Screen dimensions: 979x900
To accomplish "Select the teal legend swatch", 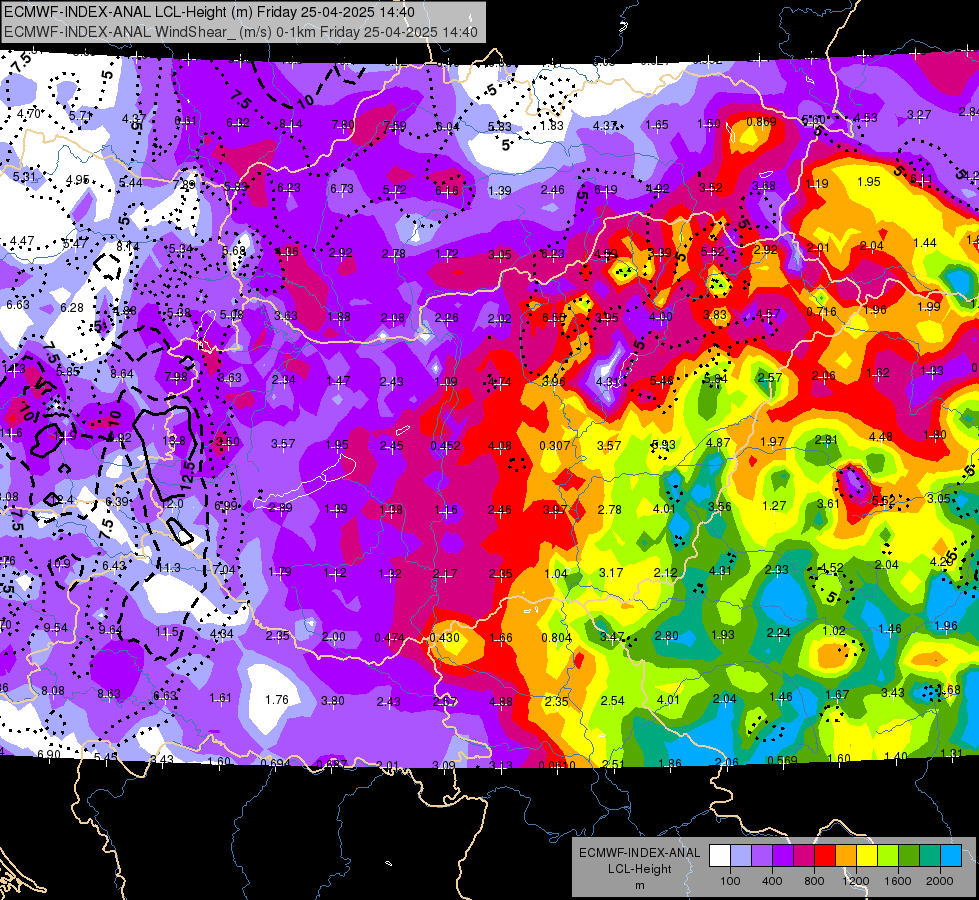I will coord(930,855).
